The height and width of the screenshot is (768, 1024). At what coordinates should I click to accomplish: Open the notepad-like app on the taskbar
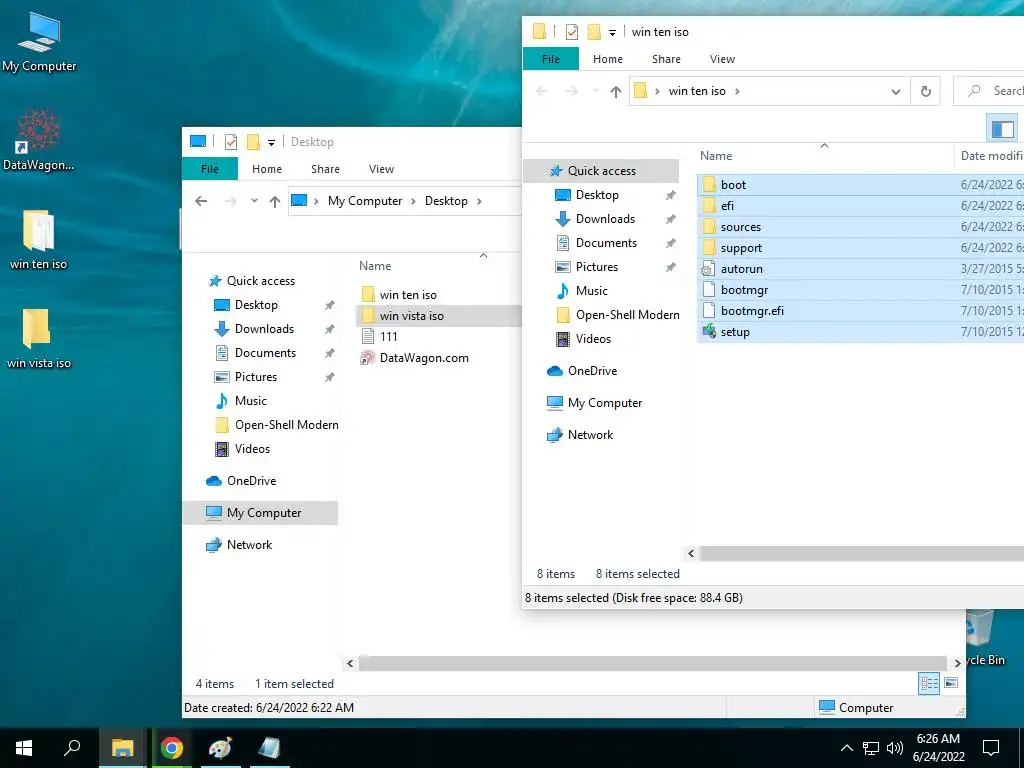coord(268,748)
